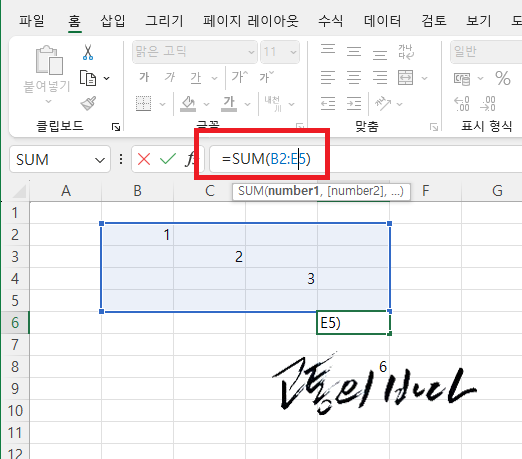Screen dimensions: 522x459
Task: Open the number format dropdown (일반)
Action: pos(486,52)
